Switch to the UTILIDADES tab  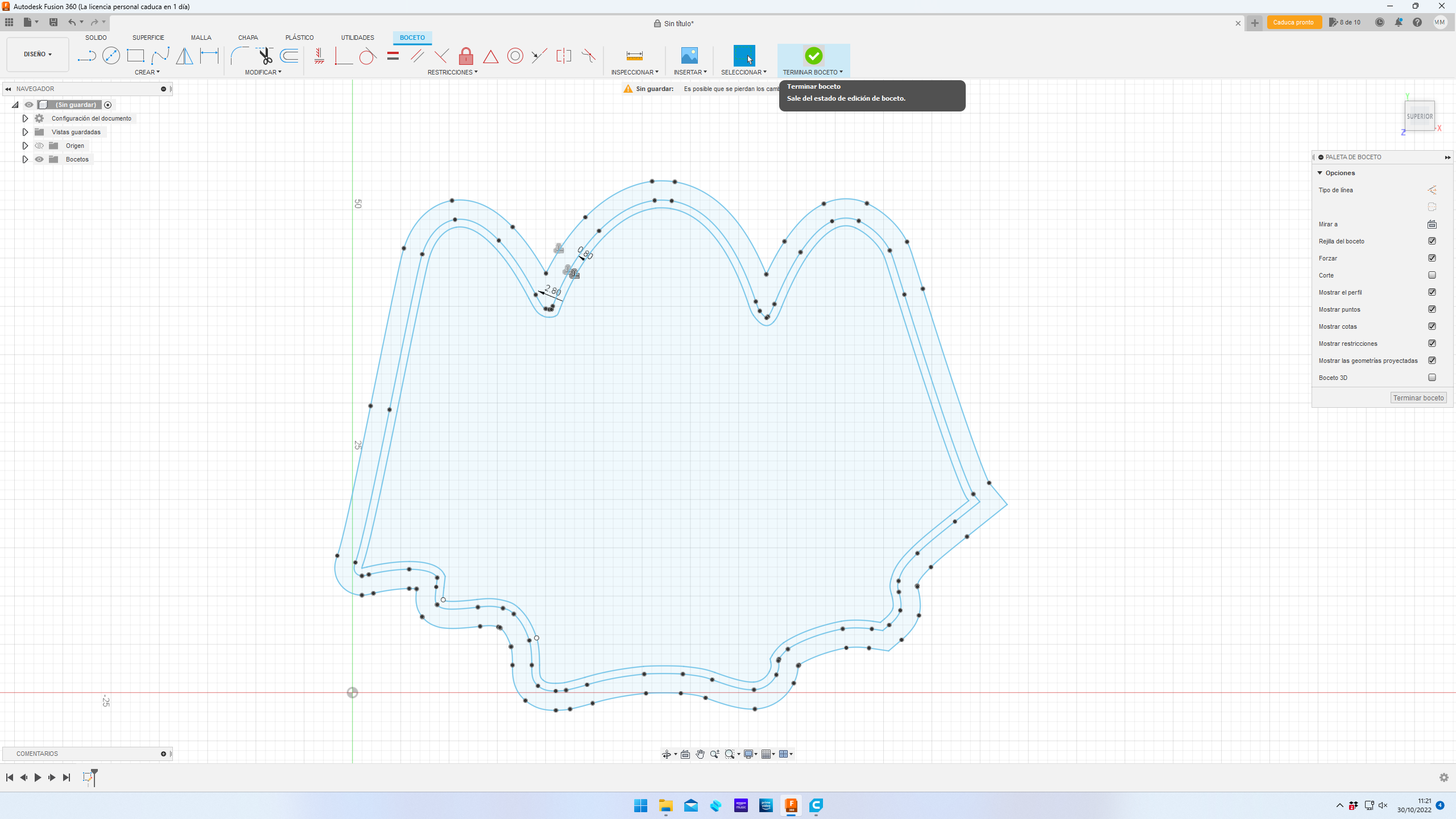[357, 38]
